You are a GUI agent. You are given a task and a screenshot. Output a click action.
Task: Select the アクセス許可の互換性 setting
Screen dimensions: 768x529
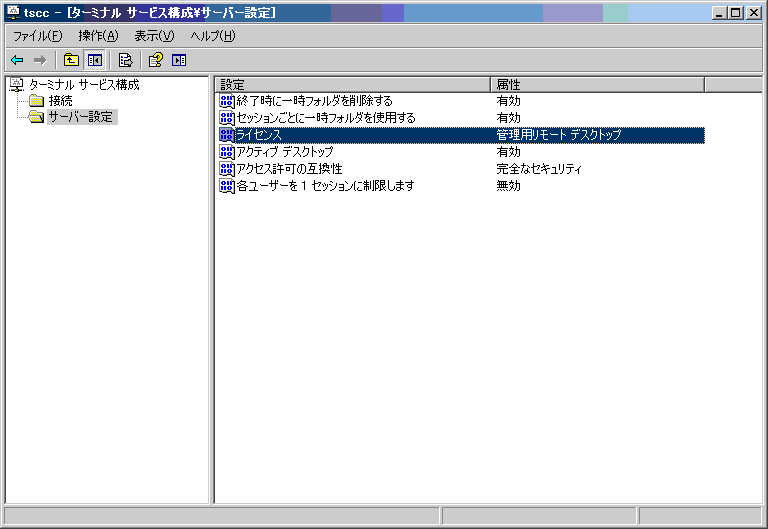coord(289,168)
